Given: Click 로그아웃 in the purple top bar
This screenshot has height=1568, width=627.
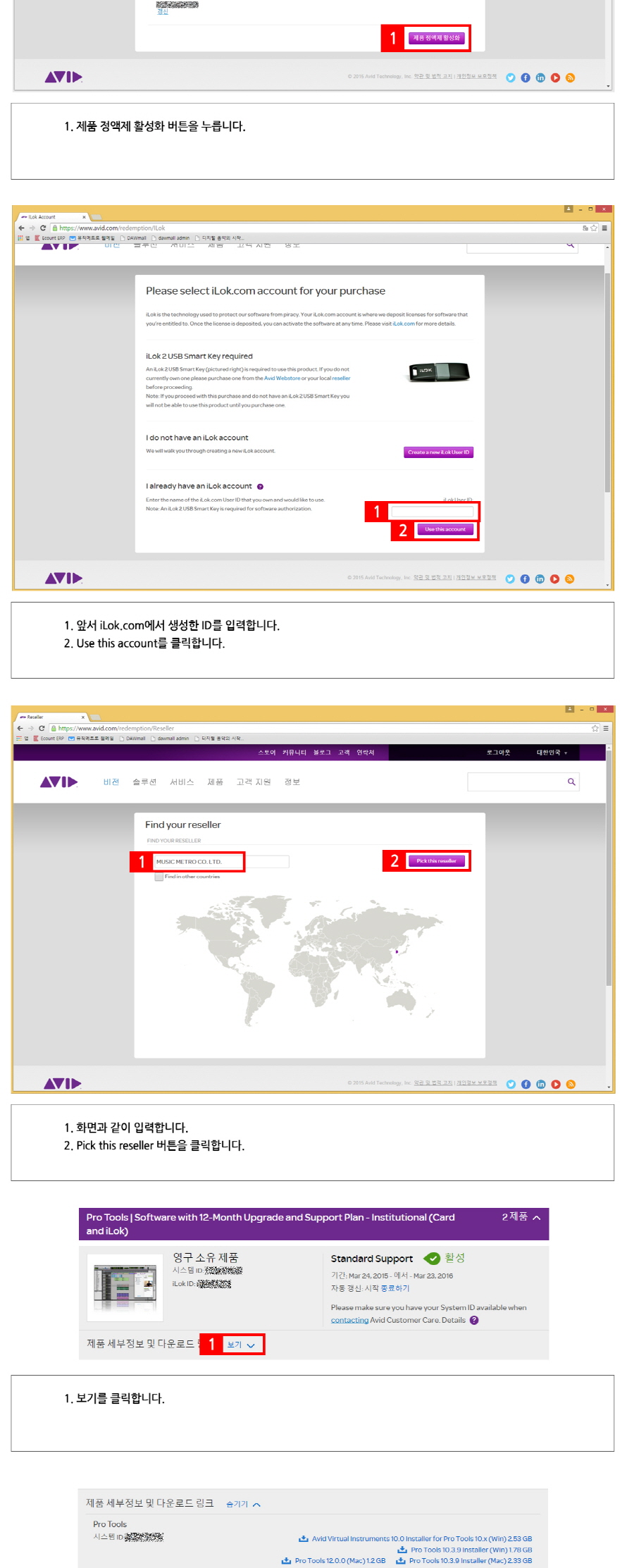Looking at the screenshot, I should 498,753.
